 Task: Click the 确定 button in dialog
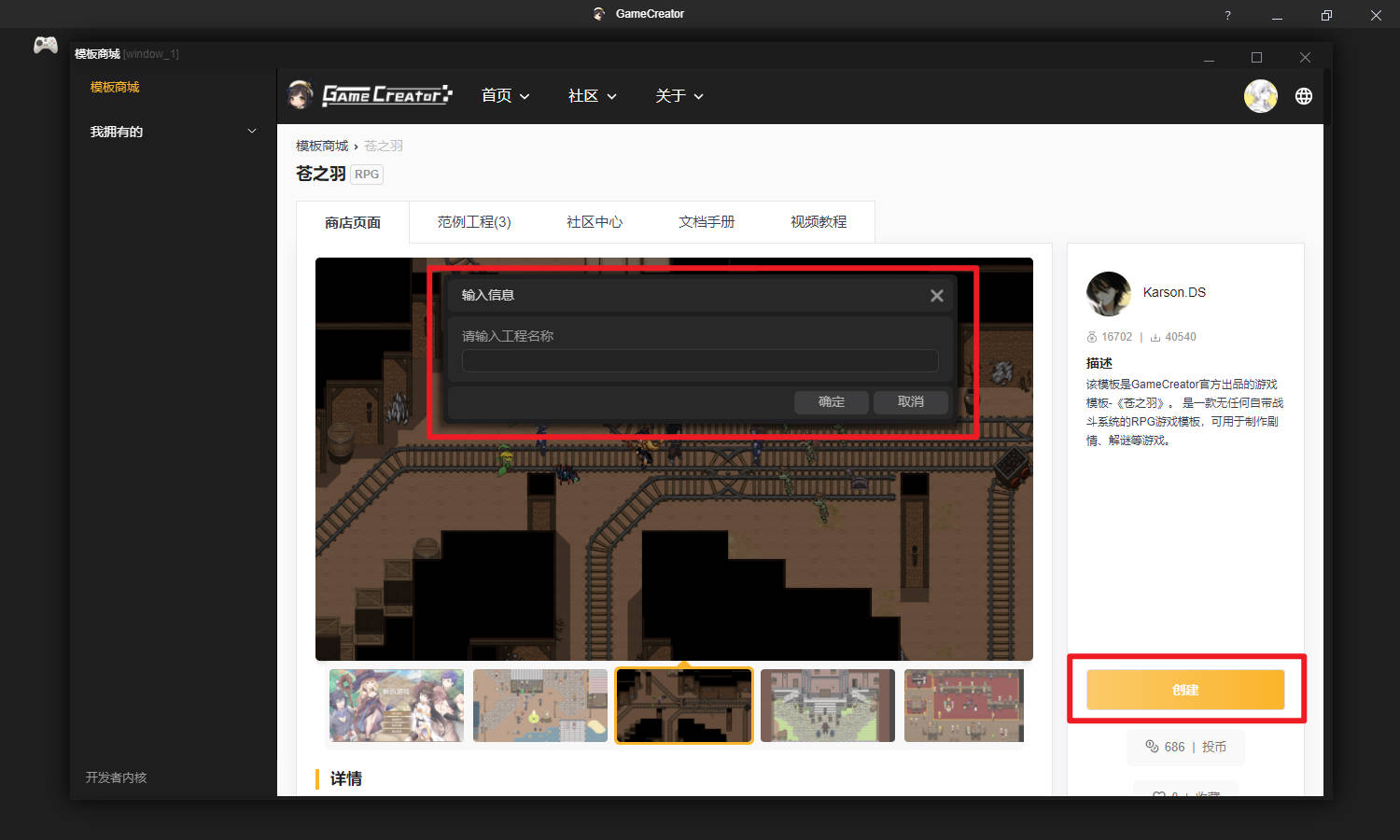[x=831, y=402]
